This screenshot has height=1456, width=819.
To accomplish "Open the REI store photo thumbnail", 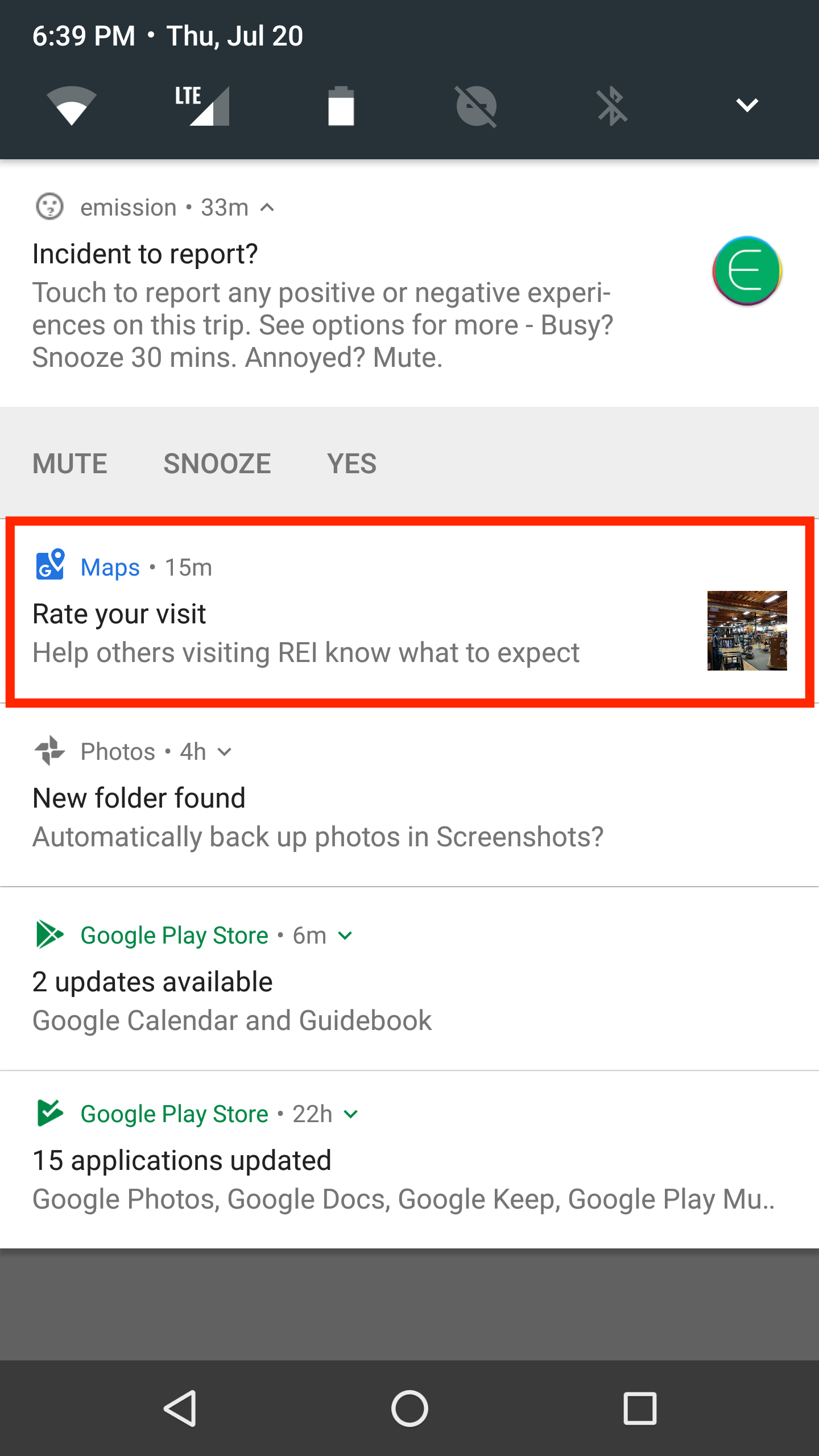I will 747,630.
